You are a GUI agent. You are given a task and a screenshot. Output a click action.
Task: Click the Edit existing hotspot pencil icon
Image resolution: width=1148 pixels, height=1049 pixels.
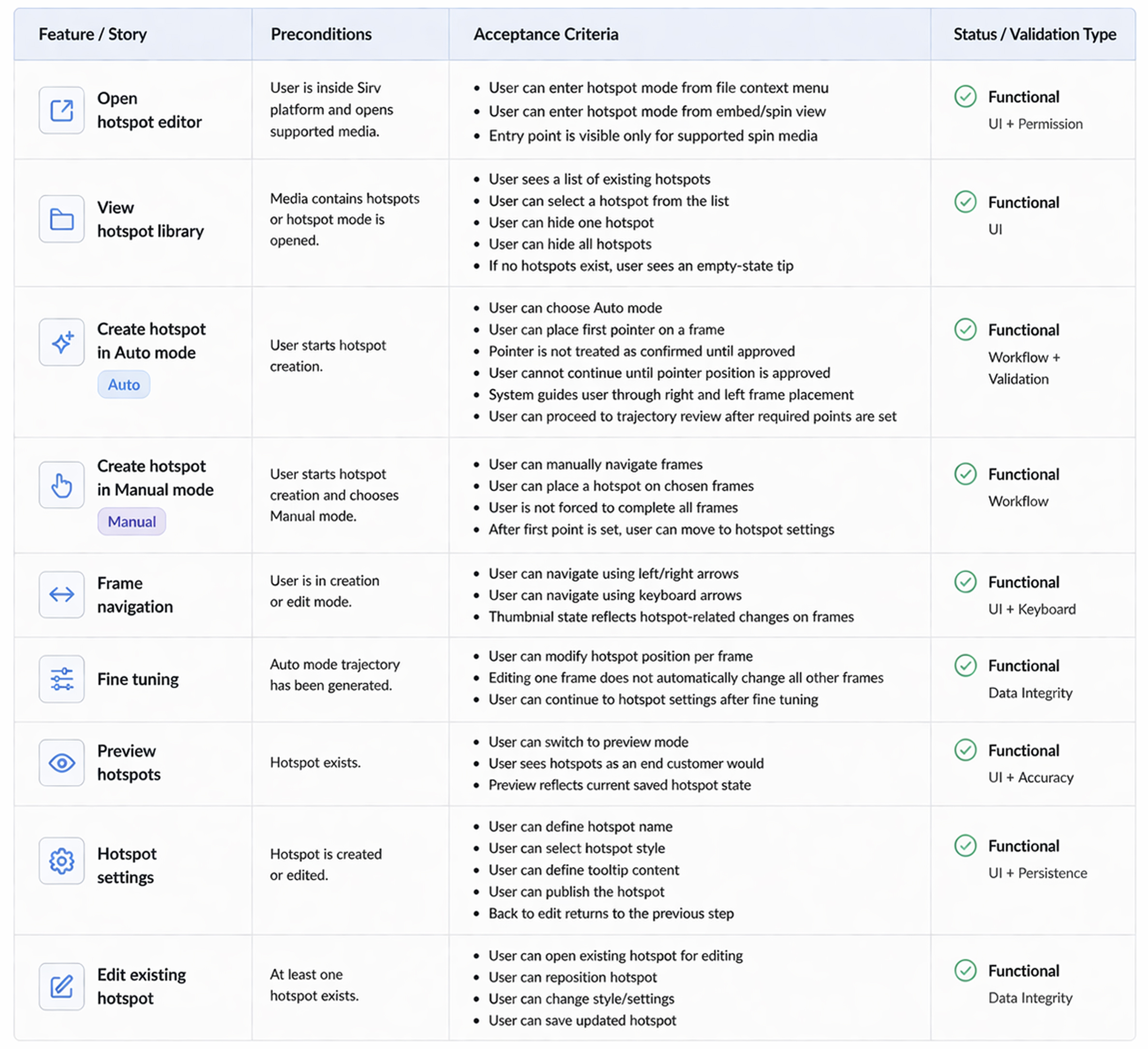point(61,986)
